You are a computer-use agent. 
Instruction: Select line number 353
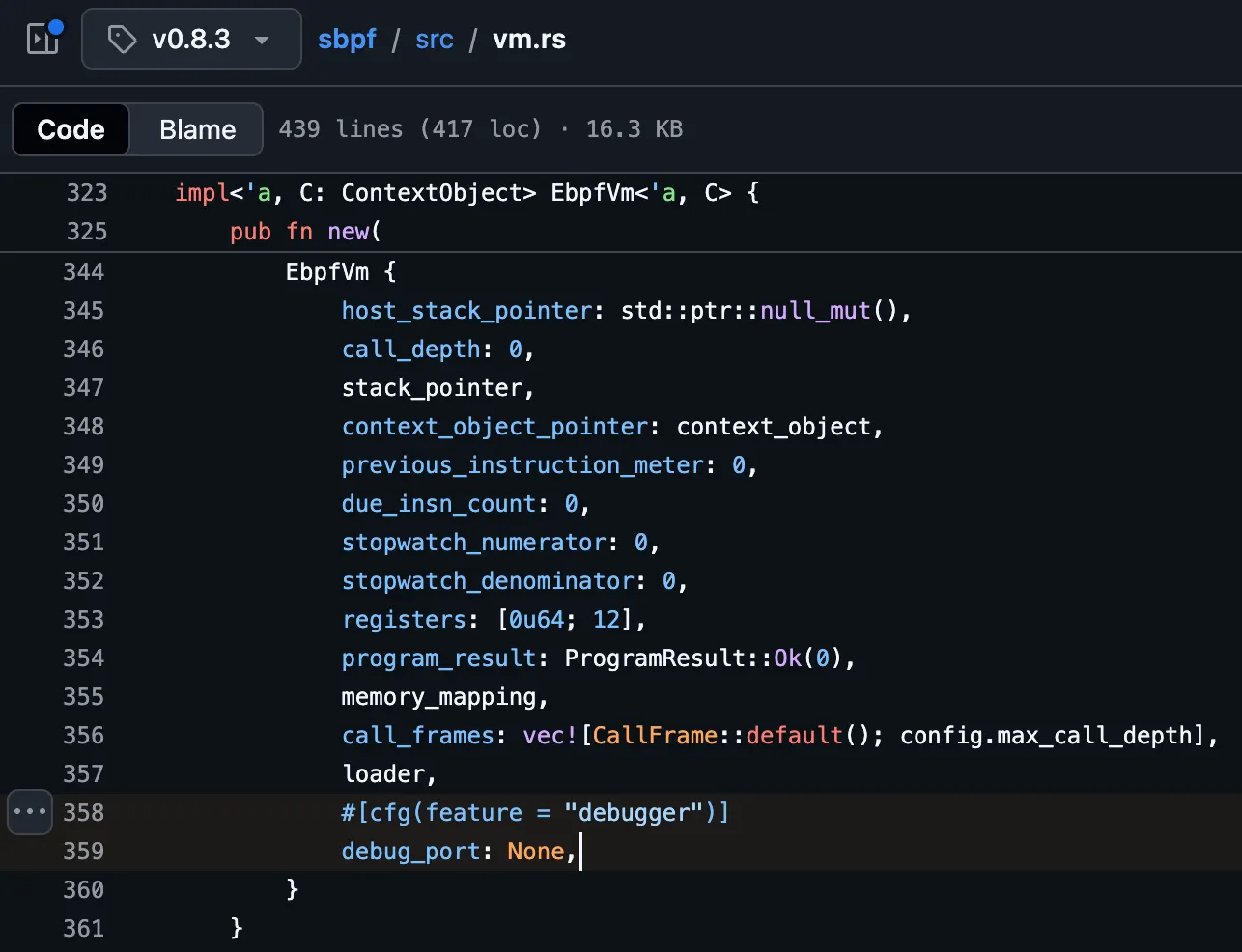pos(84,620)
